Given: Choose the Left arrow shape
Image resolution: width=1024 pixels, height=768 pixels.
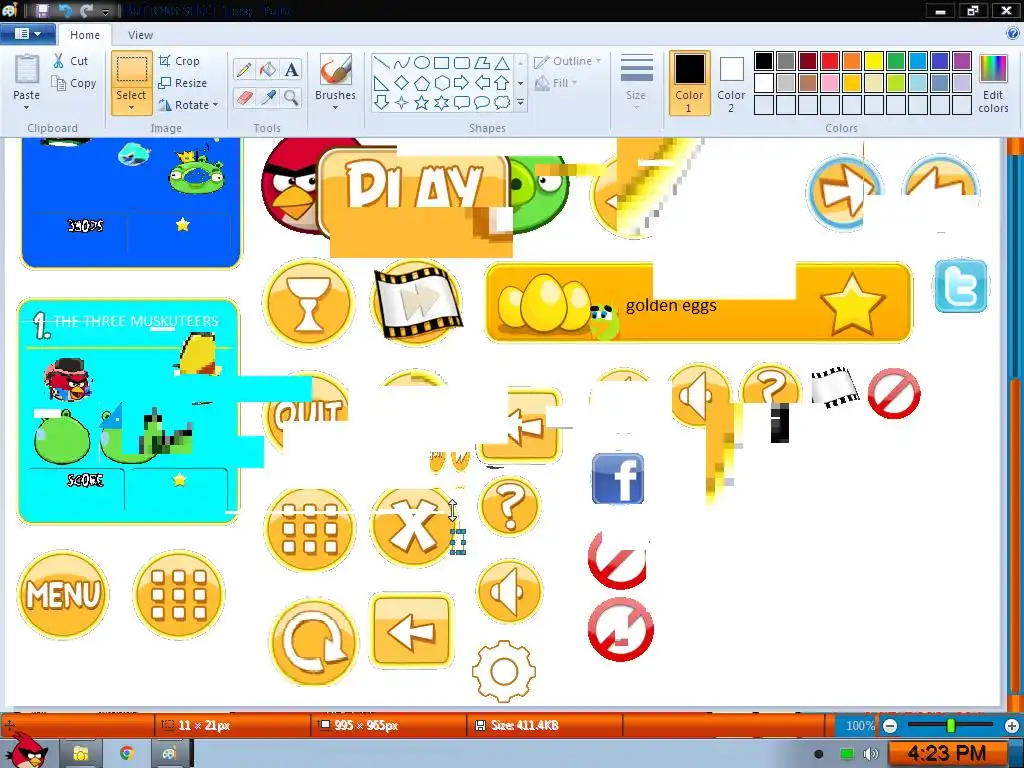Looking at the screenshot, I should 482,83.
